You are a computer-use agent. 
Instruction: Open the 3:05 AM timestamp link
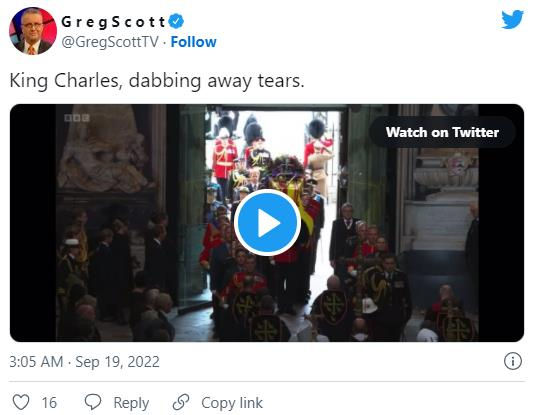36,362
